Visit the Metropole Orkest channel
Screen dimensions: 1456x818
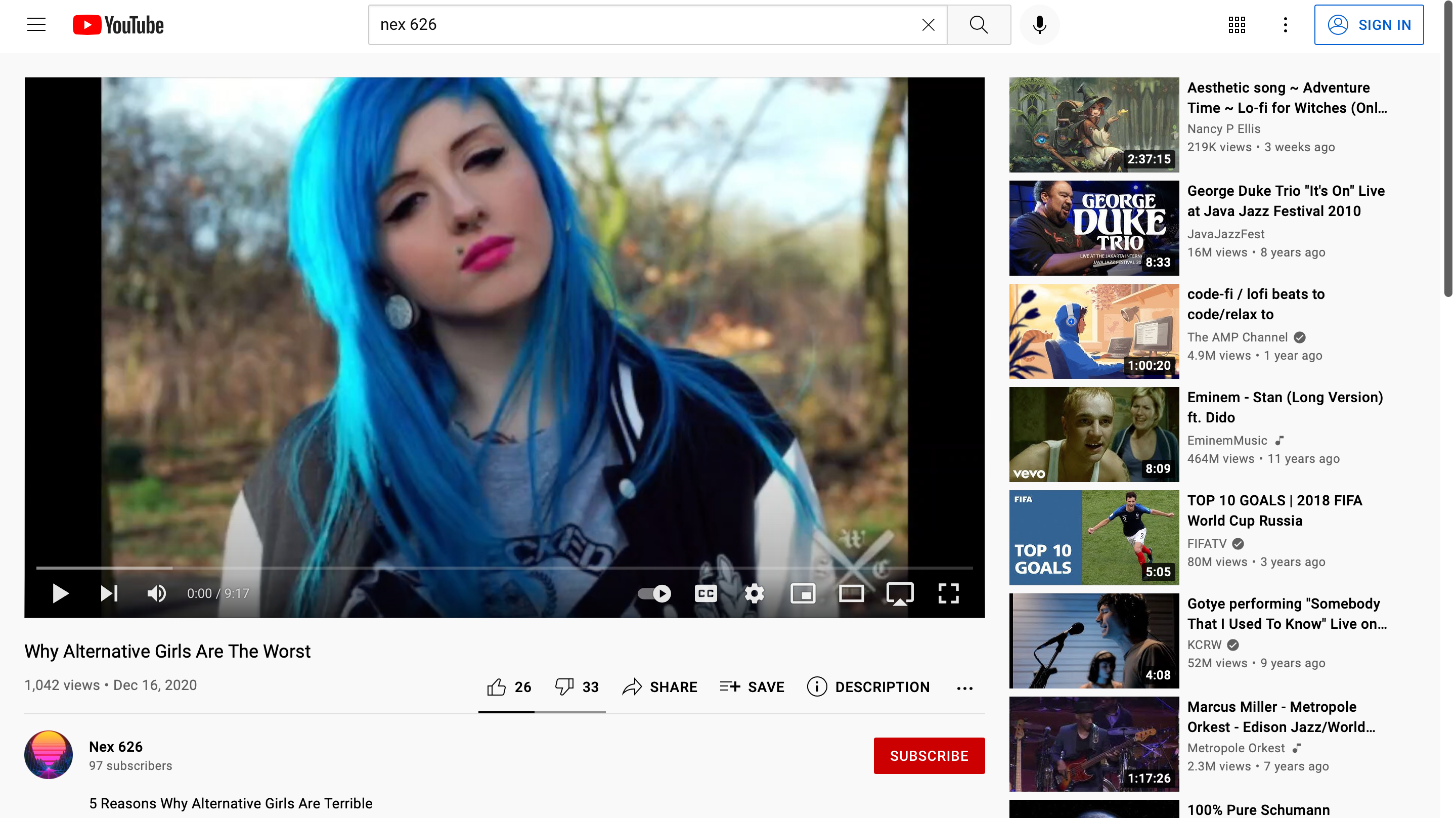1236,749
